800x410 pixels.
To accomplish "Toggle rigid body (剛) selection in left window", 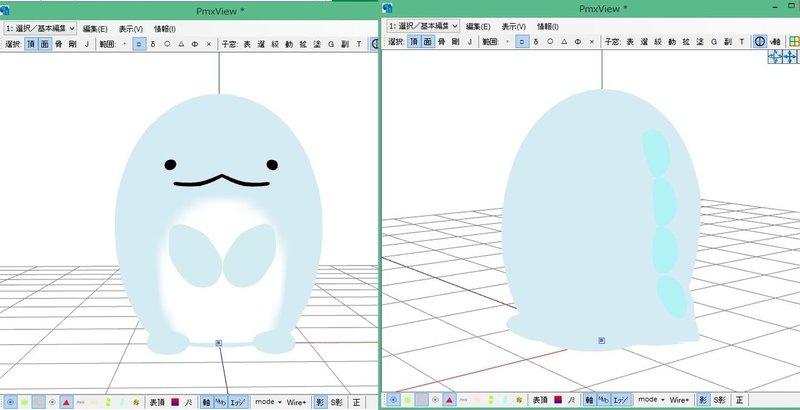I will click(72, 44).
